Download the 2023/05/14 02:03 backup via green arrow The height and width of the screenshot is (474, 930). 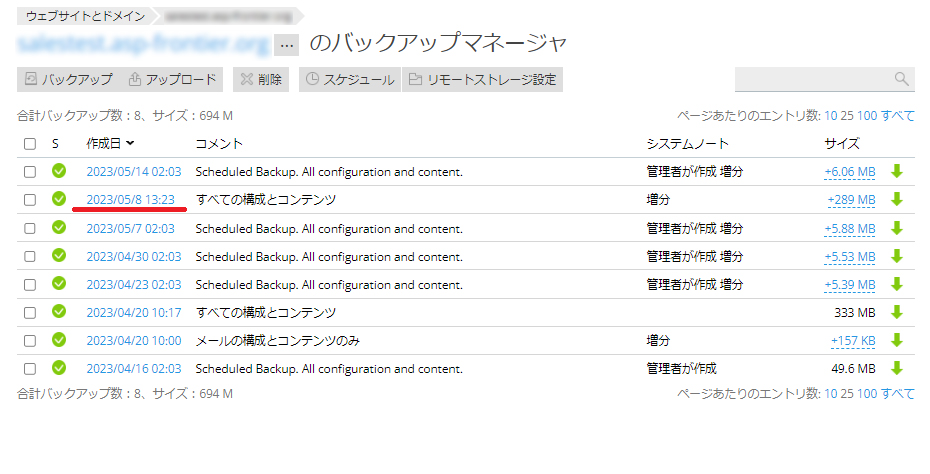[x=897, y=171]
